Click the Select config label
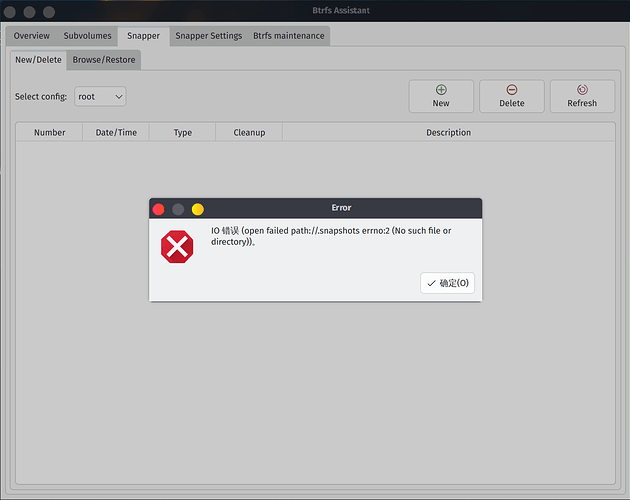Viewport: 630px width, 500px height. 41,97
